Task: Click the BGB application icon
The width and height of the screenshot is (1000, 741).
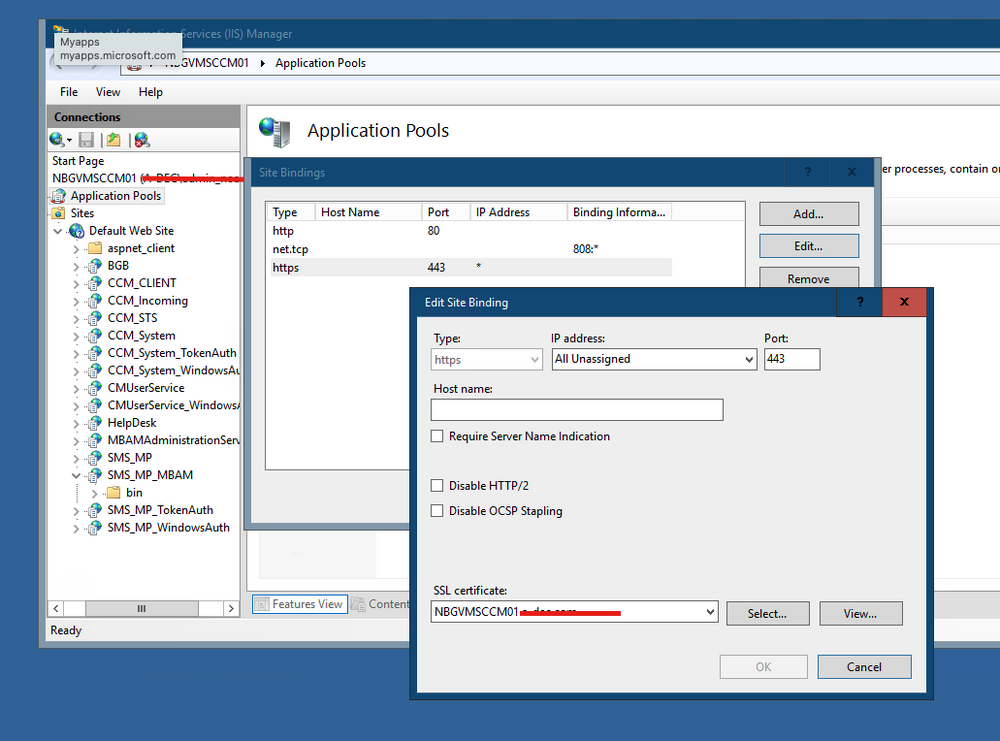Action: 94,265
